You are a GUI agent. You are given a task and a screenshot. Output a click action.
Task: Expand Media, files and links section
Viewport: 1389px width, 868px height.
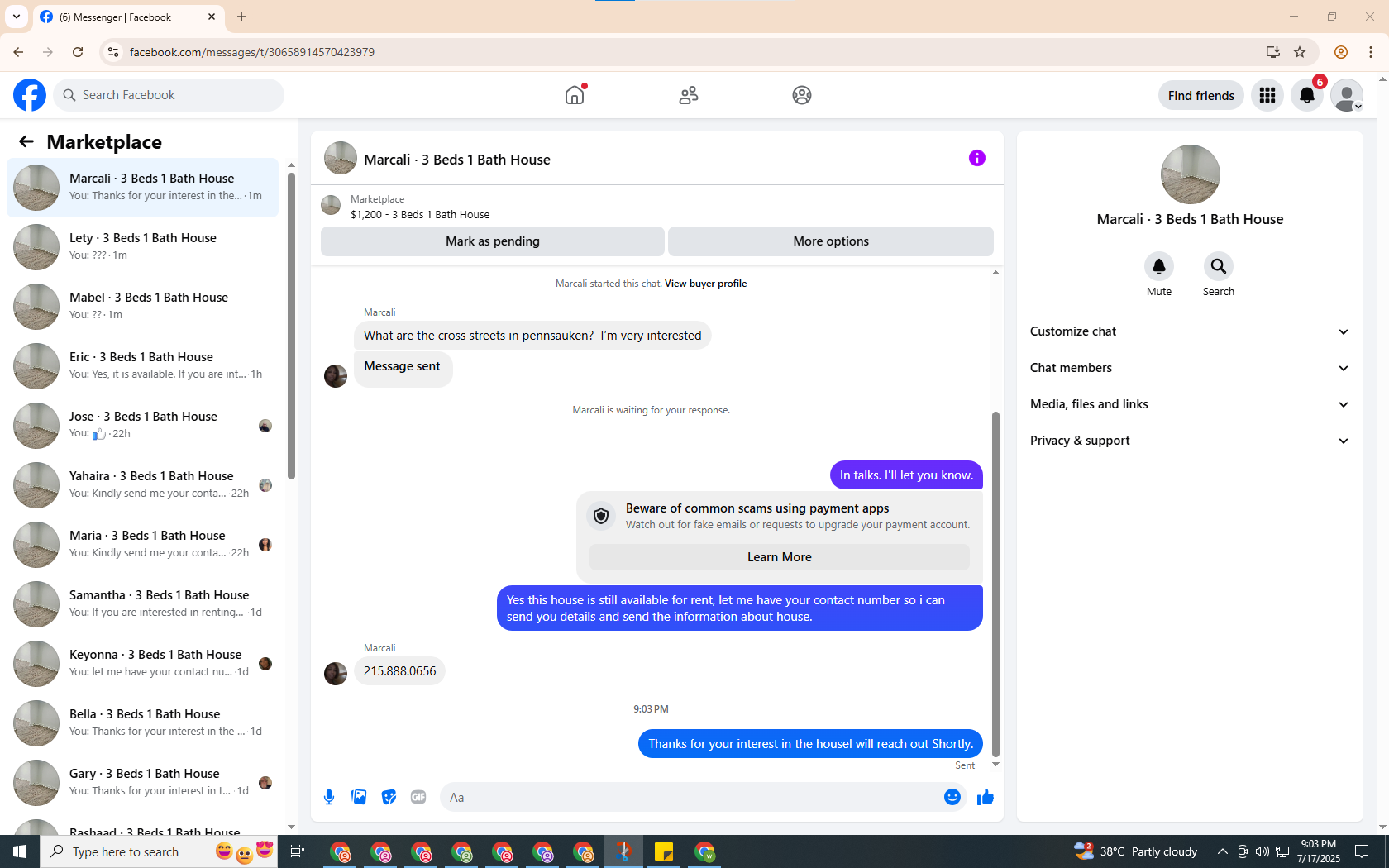(1190, 404)
